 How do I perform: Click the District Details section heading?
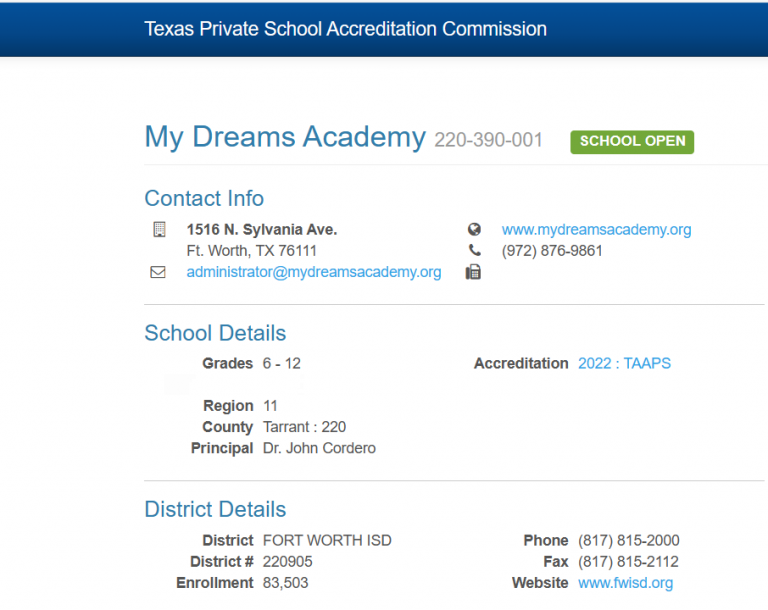point(215,509)
